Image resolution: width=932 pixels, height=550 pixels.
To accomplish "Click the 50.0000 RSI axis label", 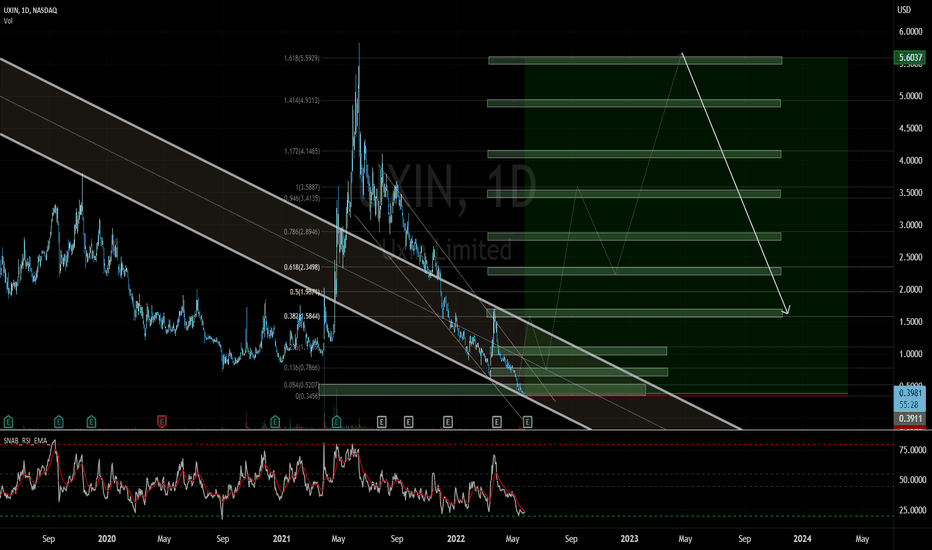I will (x=912, y=480).
